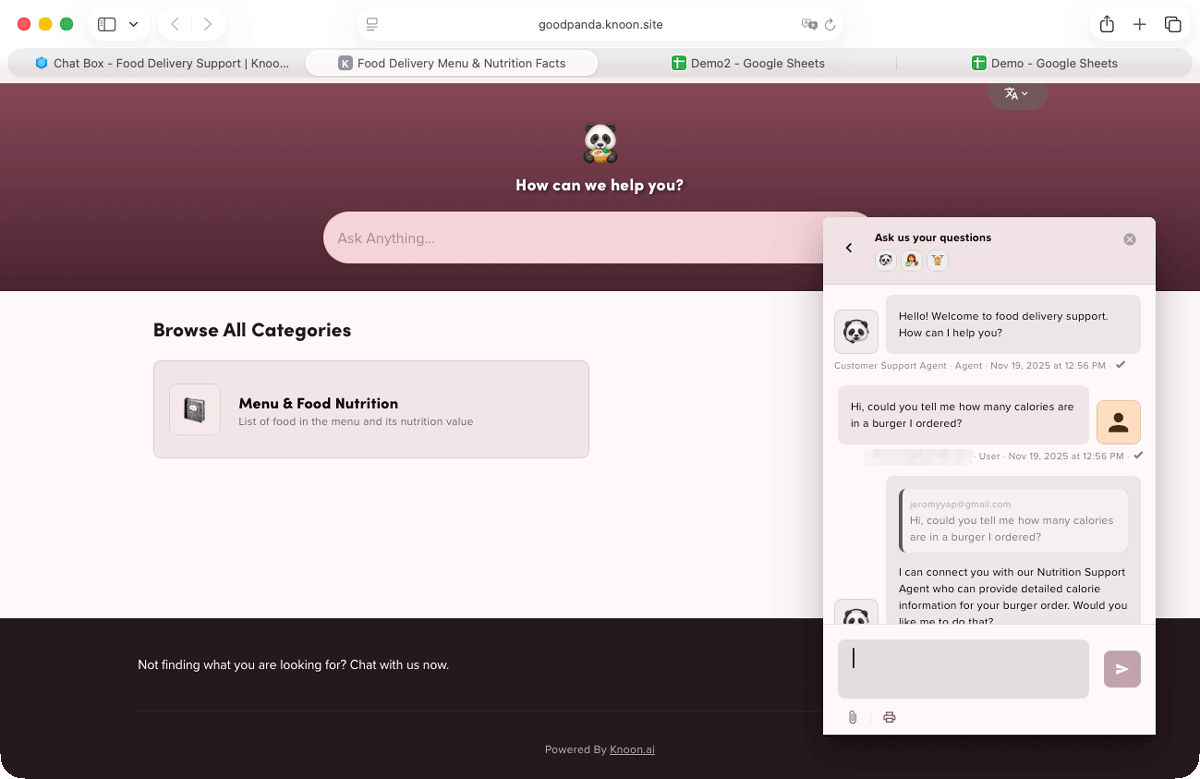Click the camera icon in the Menu category
1200x779 pixels.
tap(195, 409)
